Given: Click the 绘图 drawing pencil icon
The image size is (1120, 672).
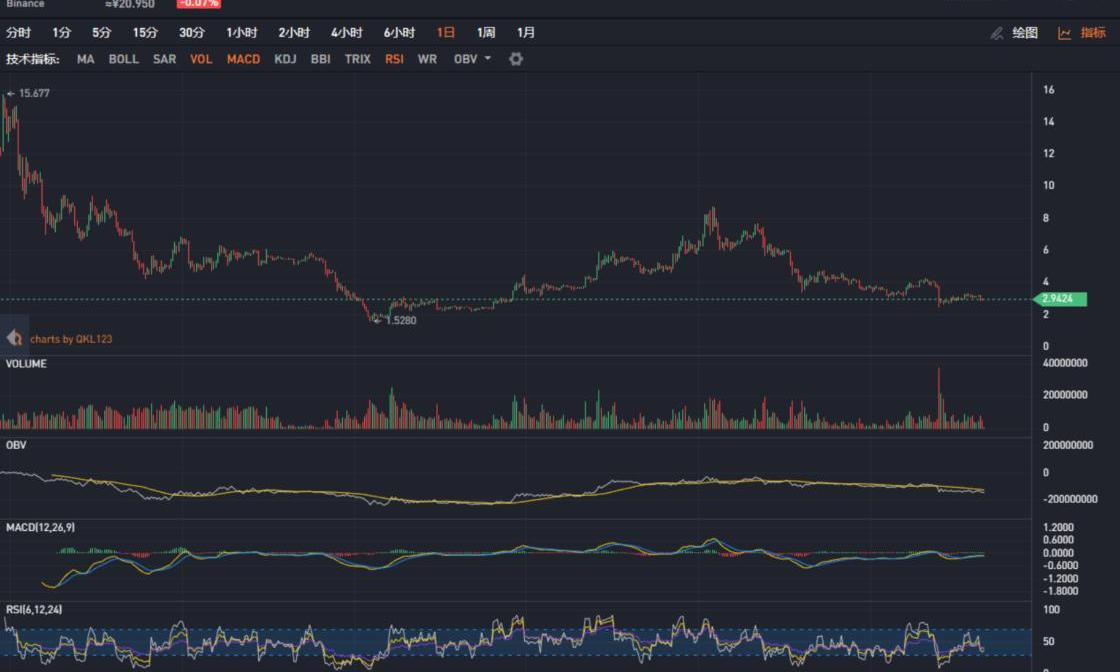Looking at the screenshot, I should point(997,33).
